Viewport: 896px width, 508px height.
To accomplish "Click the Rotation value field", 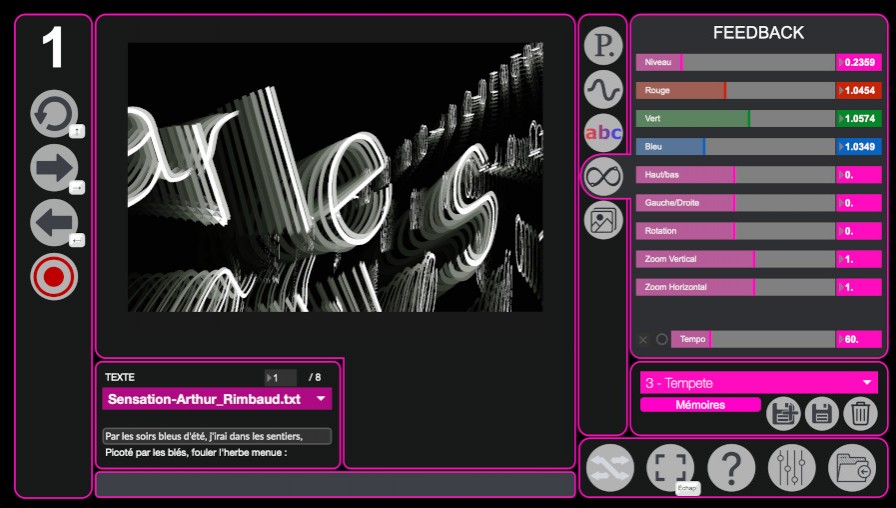I will coord(859,231).
